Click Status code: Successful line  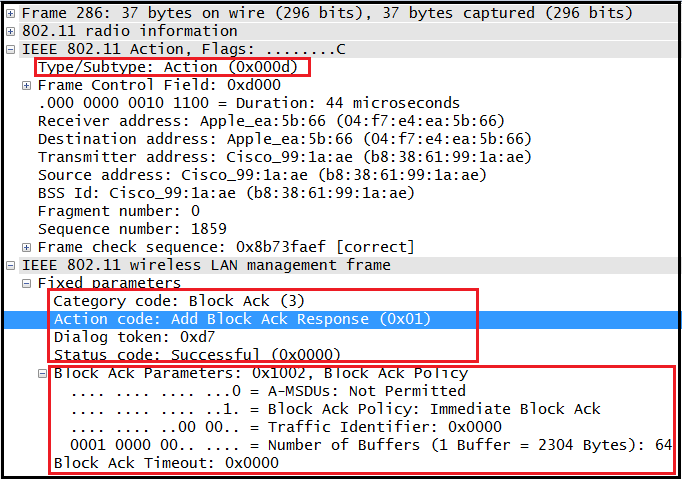pyautogui.click(x=196, y=355)
